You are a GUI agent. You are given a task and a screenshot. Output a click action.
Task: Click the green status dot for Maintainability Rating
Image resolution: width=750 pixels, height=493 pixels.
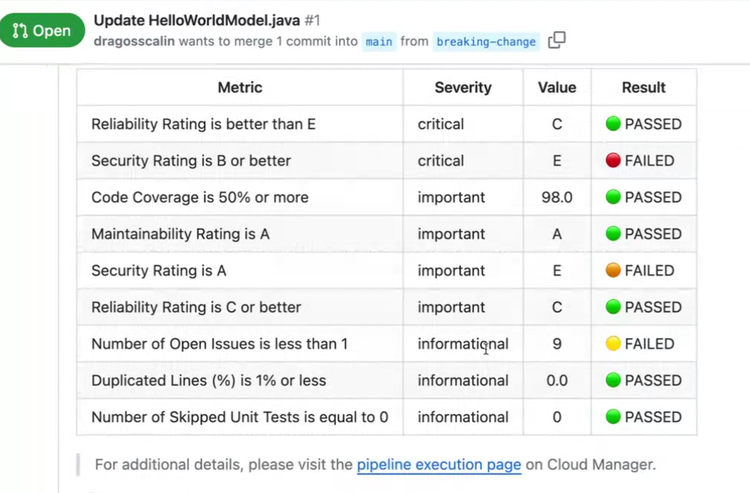613,234
